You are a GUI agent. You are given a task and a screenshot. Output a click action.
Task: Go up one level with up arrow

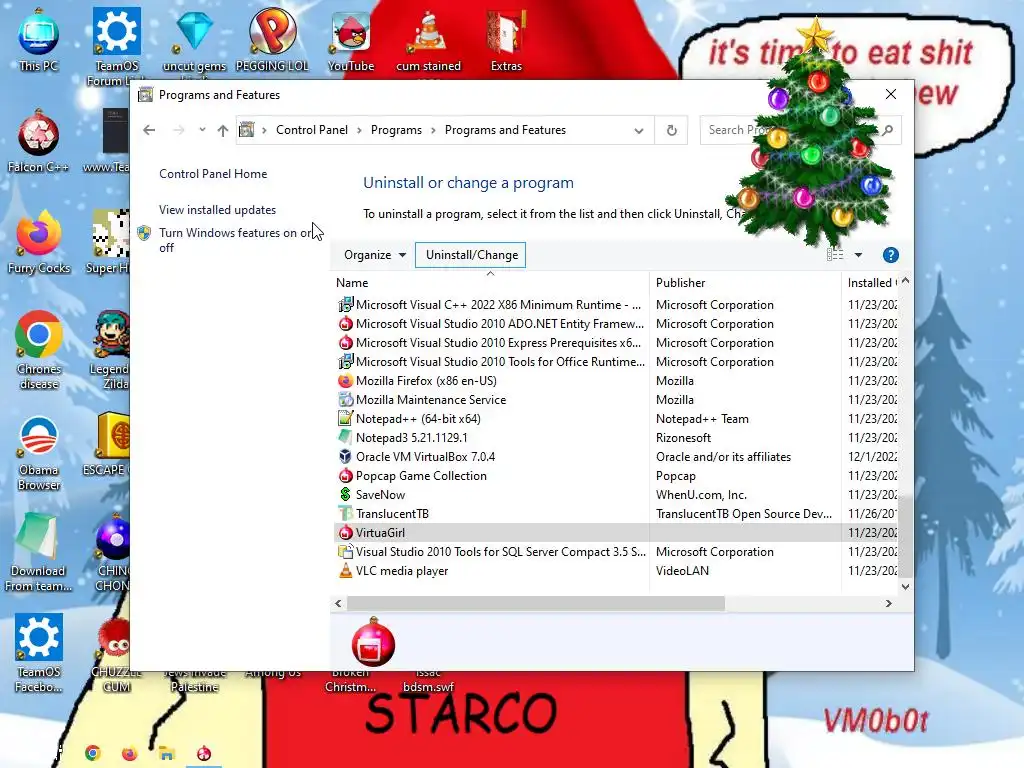click(223, 130)
